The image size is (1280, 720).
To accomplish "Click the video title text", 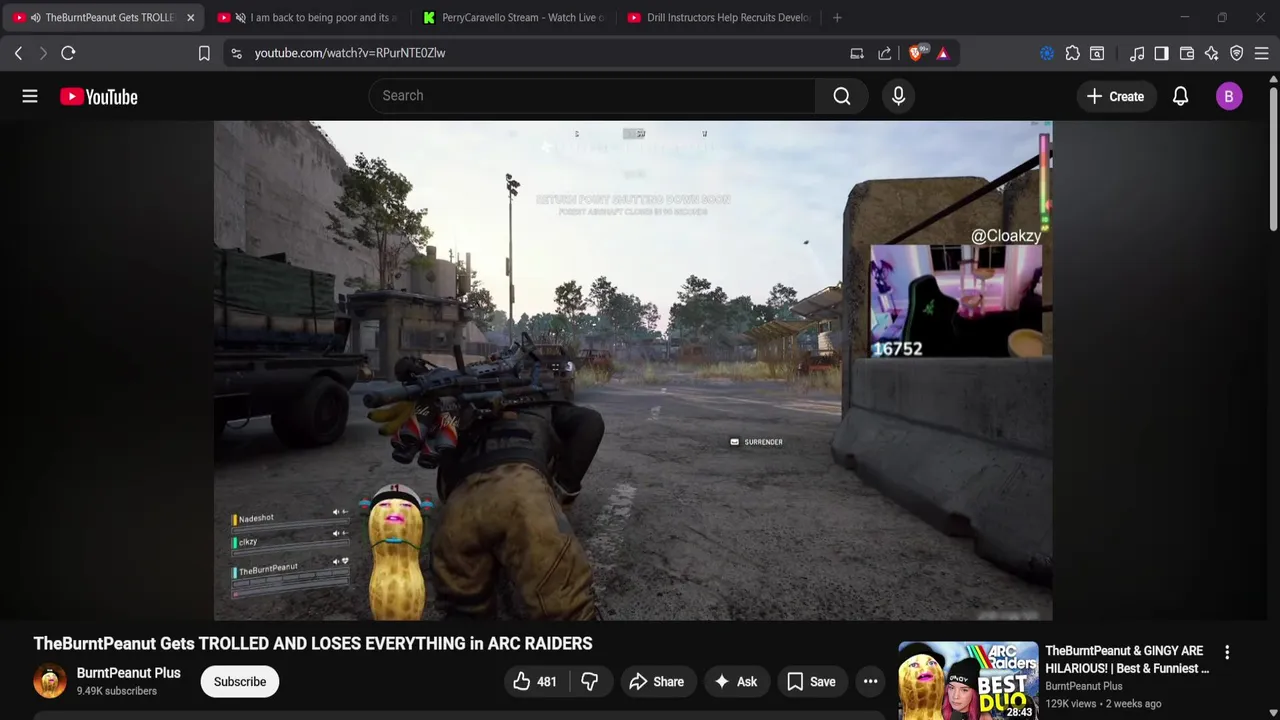I will tap(313, 643).
